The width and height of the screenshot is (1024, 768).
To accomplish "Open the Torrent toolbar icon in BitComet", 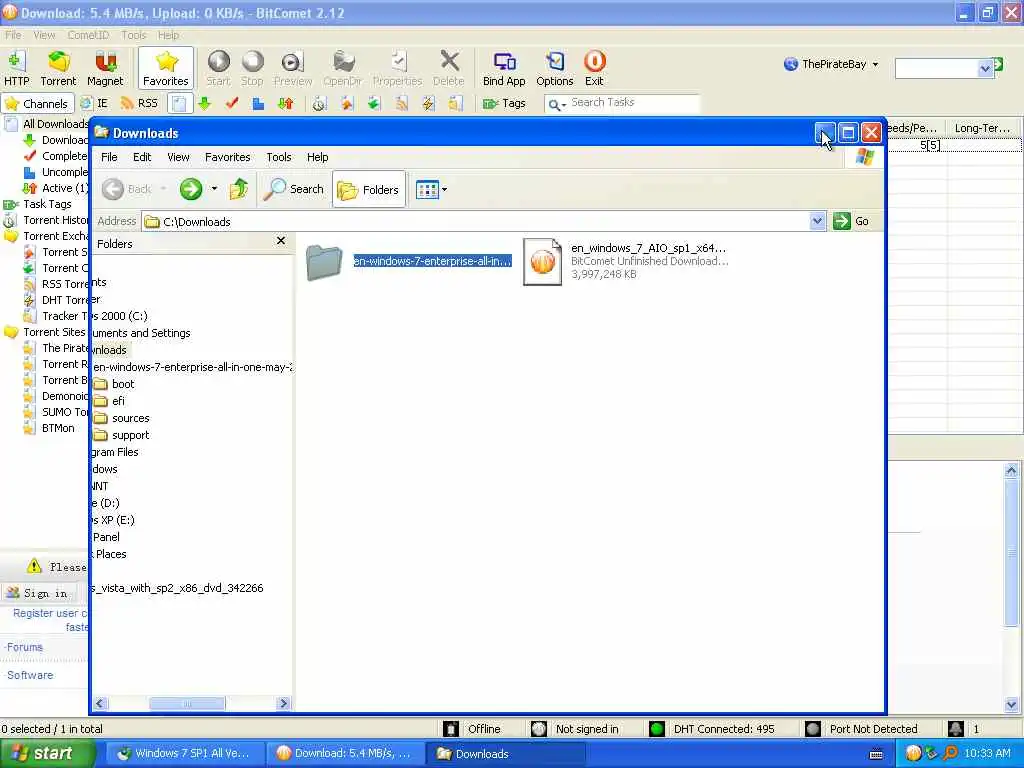I will [58, 68].
